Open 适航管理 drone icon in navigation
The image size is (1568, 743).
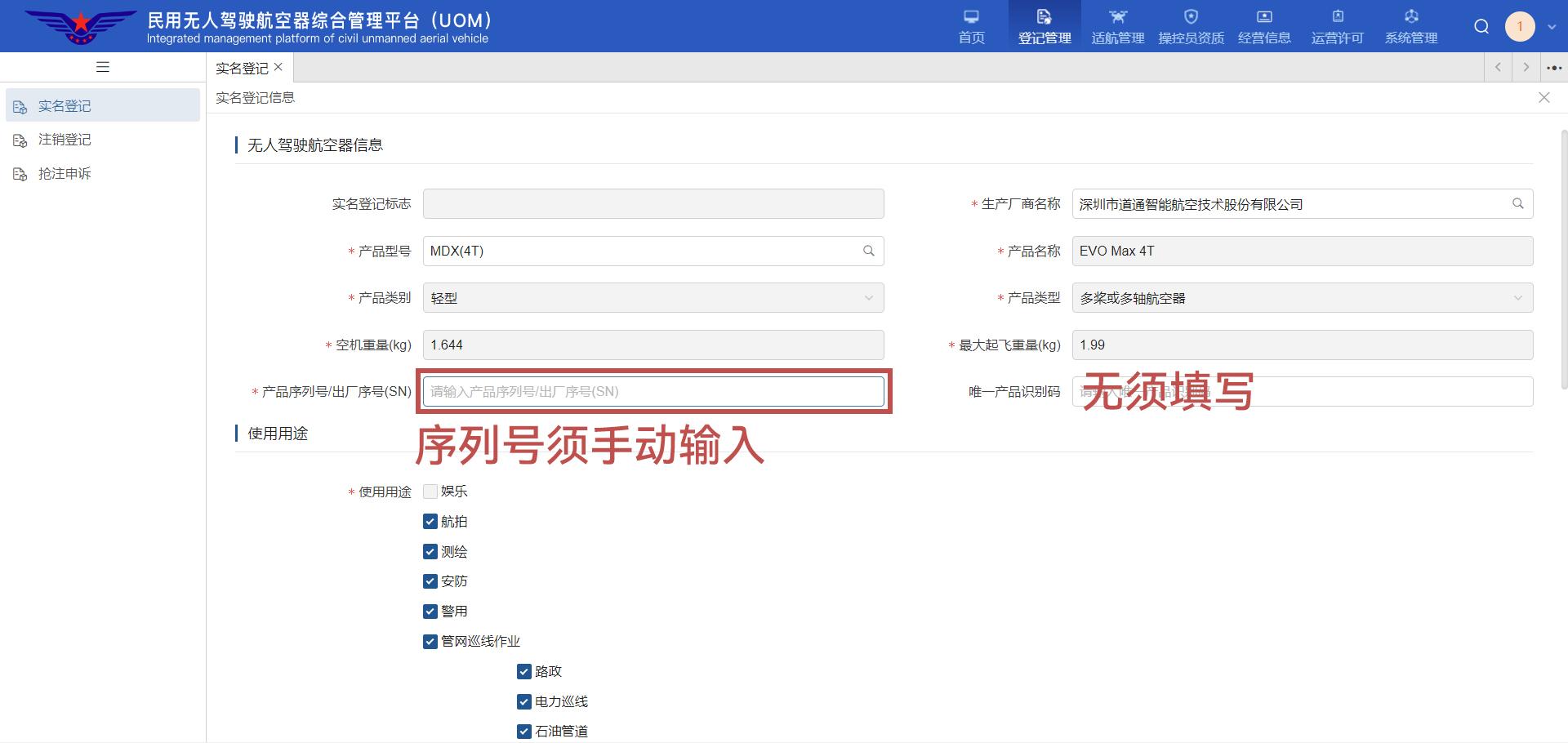[x=1117, y=17]
